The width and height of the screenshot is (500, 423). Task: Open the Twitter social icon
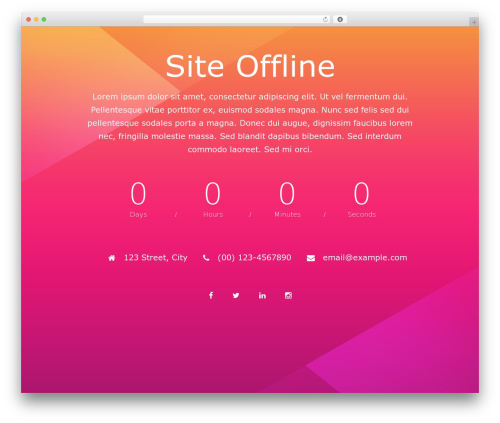(236, 295)
